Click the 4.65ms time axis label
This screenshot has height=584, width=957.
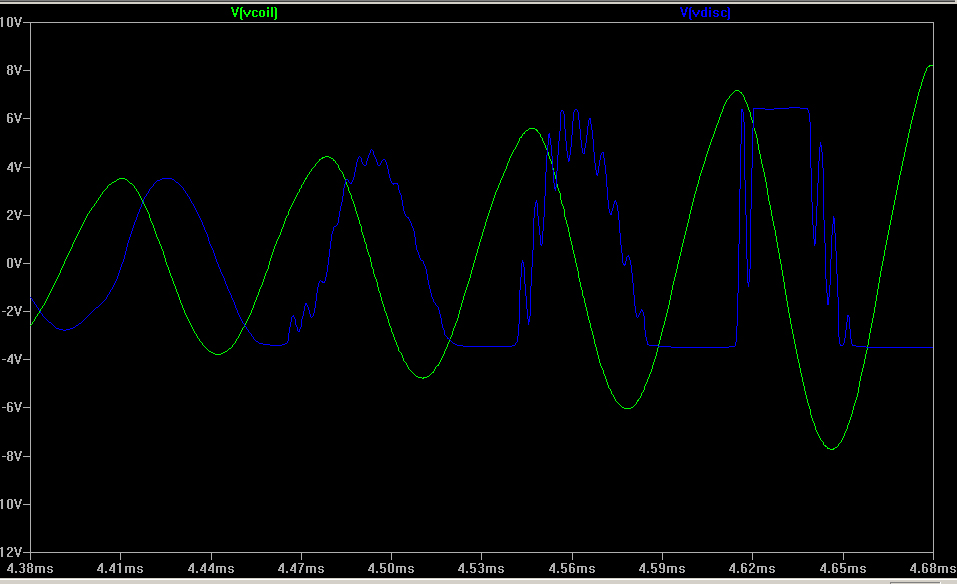click(x=843, y=568)
